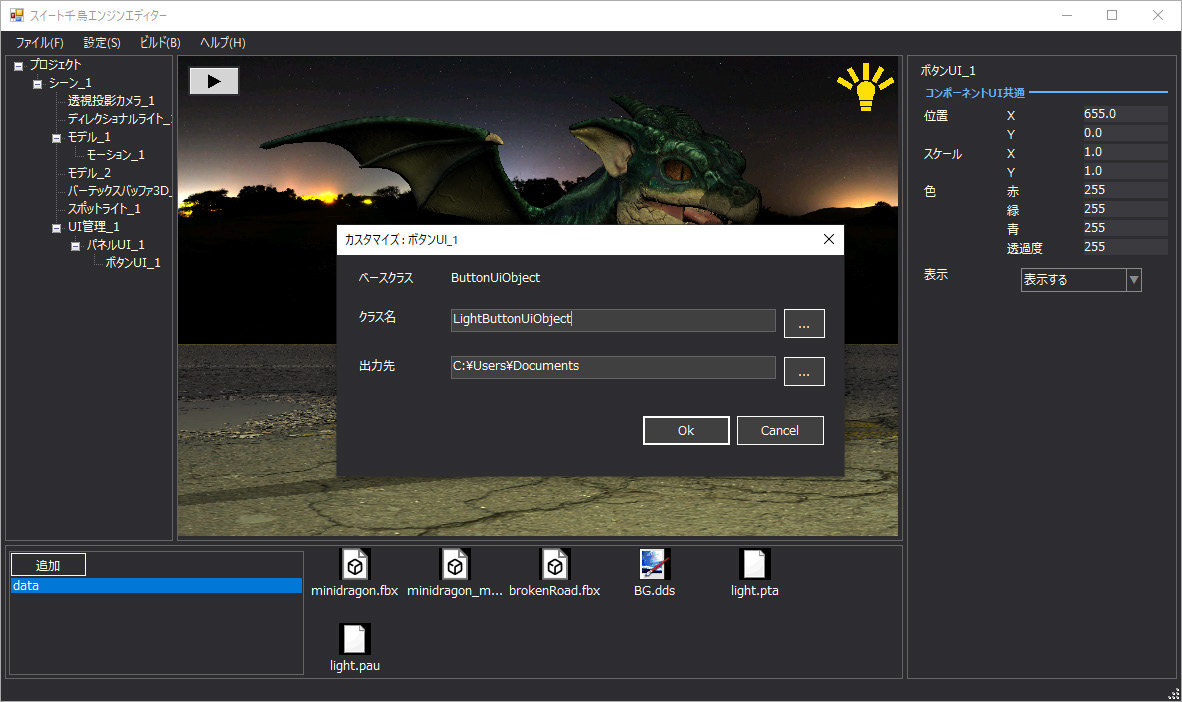Click the play button in the viewport
The height and width of the screenshot is (702, 1182).
[x=214, y=81]
